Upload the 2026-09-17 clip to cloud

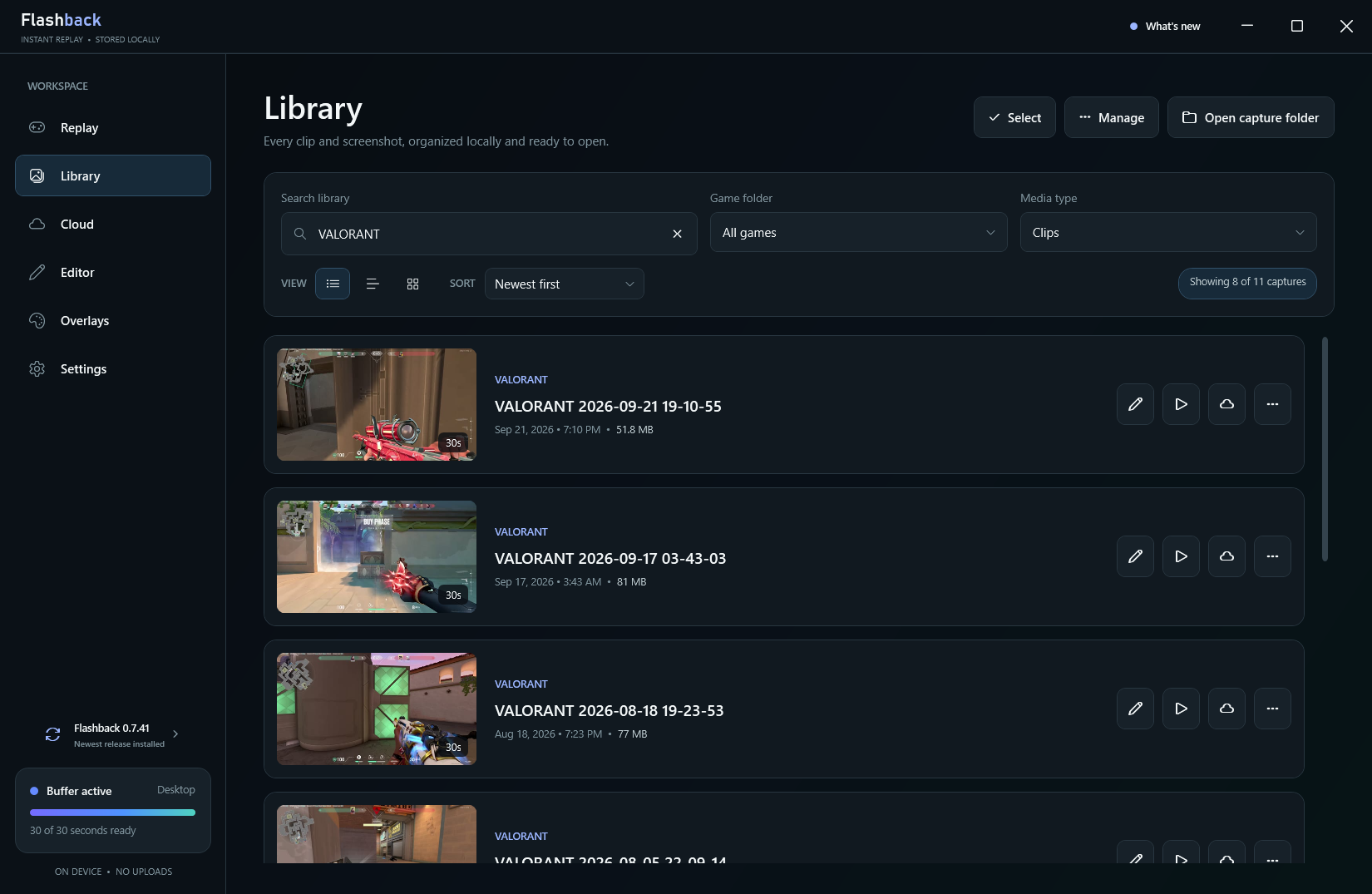[1226, 556]
